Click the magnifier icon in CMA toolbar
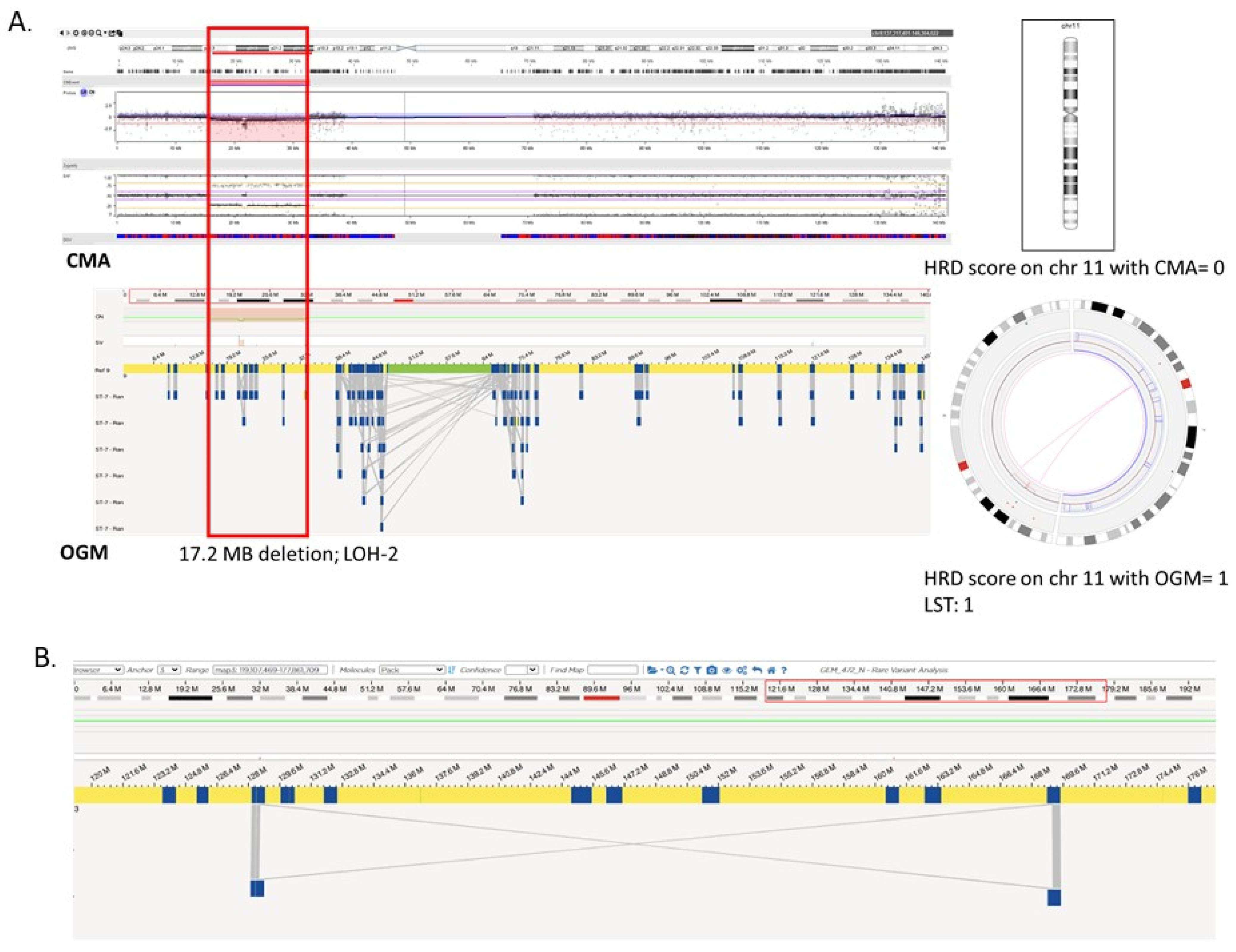Image resolution: width=1236 pixels, height=952 pixels. click(98, 33)
